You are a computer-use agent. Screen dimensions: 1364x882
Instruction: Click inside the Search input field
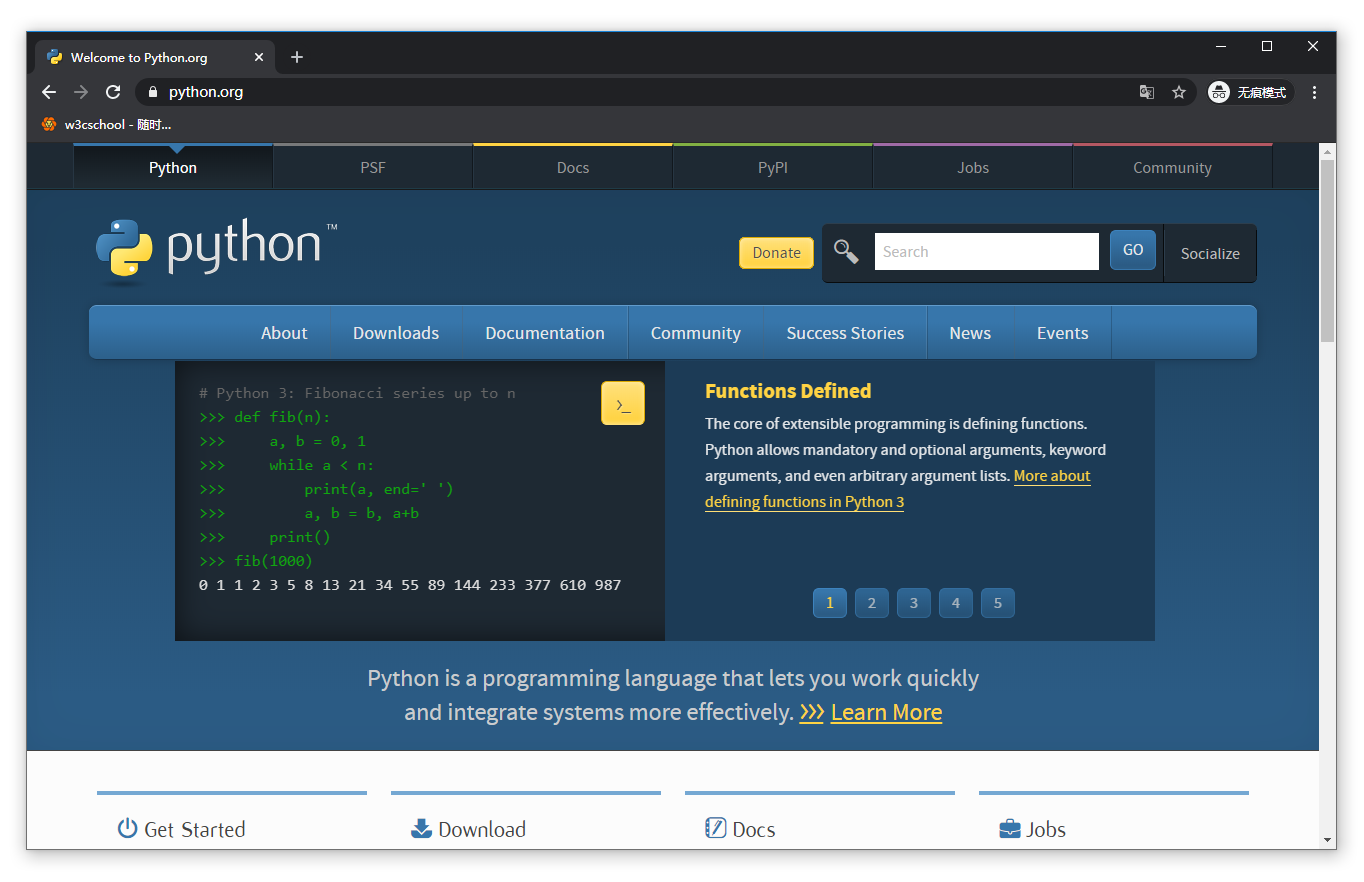pos(985,251)
